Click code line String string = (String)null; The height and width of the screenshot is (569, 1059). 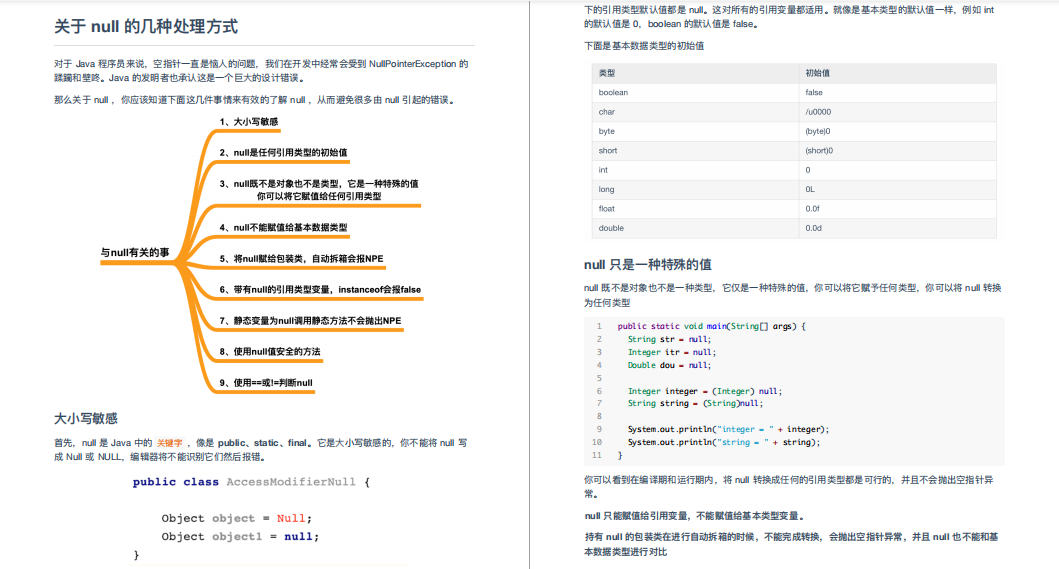click(695, 403)
